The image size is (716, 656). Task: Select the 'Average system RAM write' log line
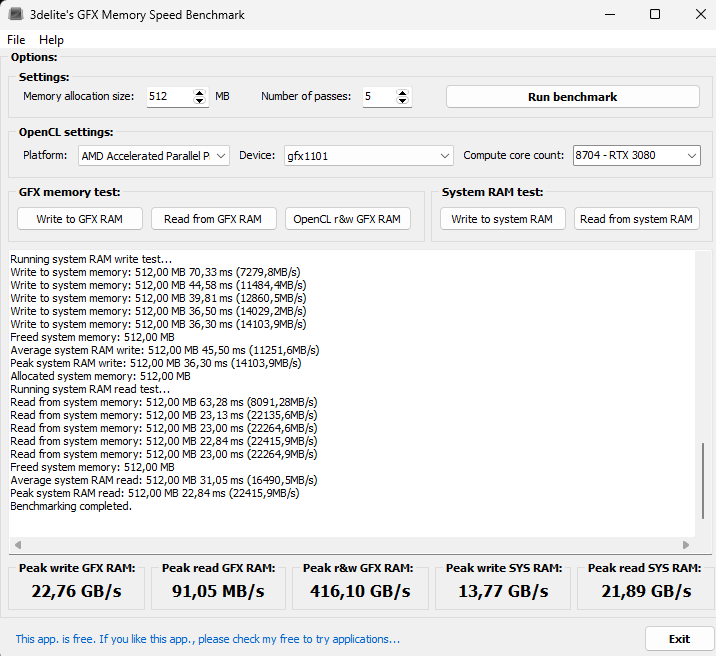tap(165, 350)
